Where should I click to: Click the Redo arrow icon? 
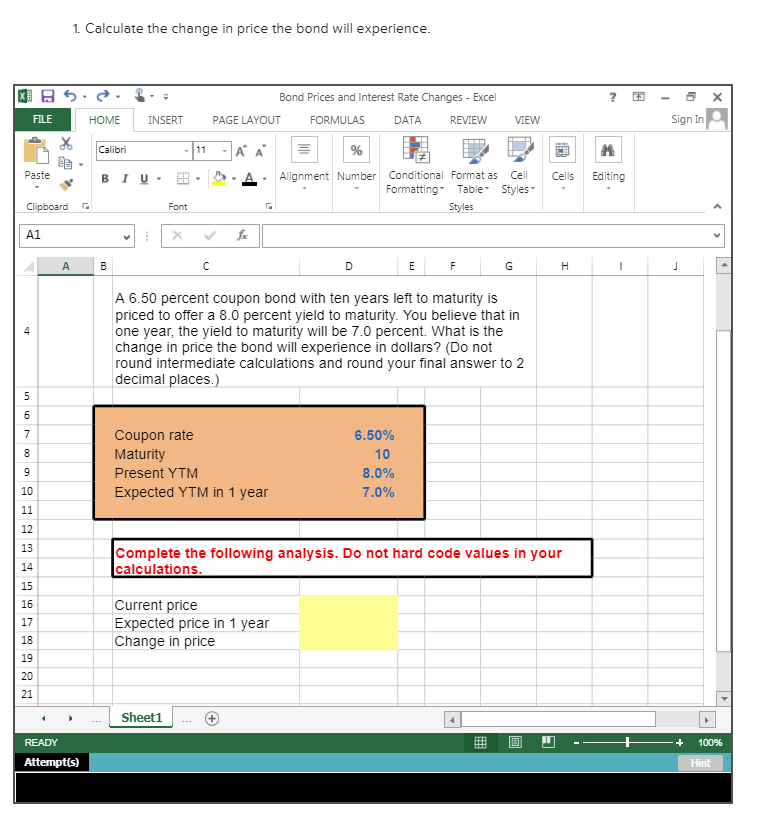click(x=103, y=96)
